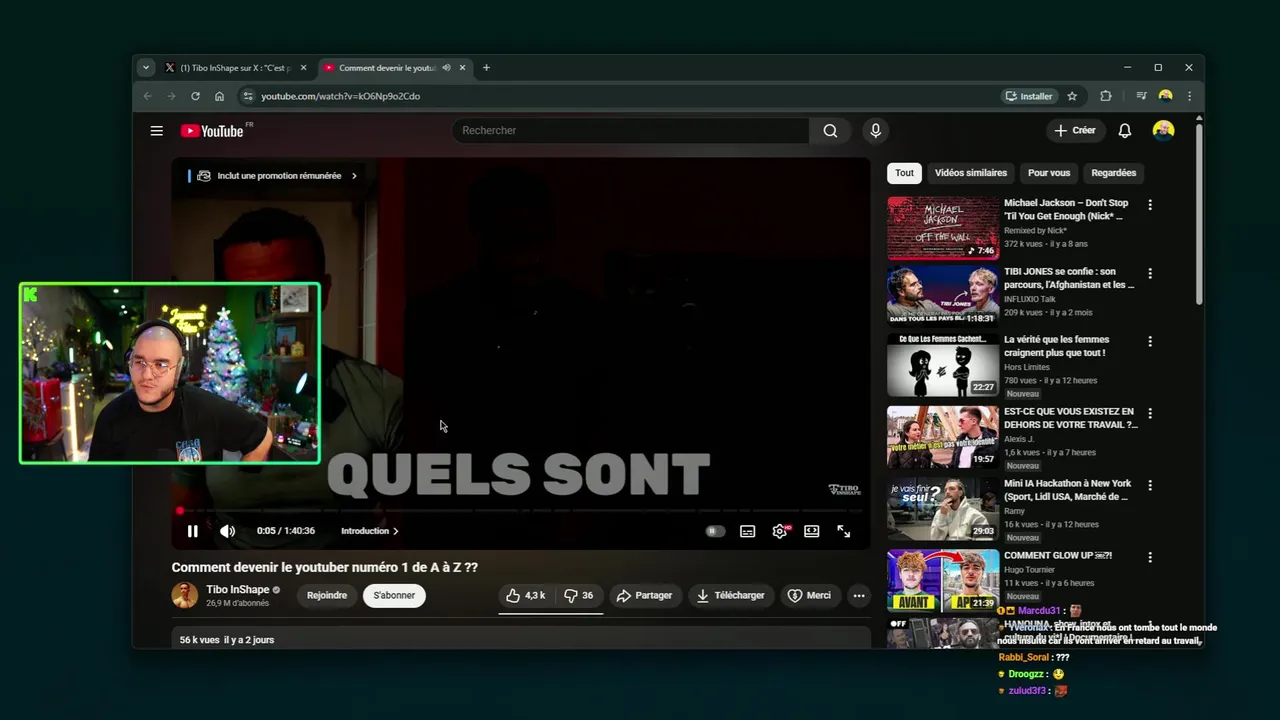Open the media control icon in toolbar

click(x=1141, y=96)
